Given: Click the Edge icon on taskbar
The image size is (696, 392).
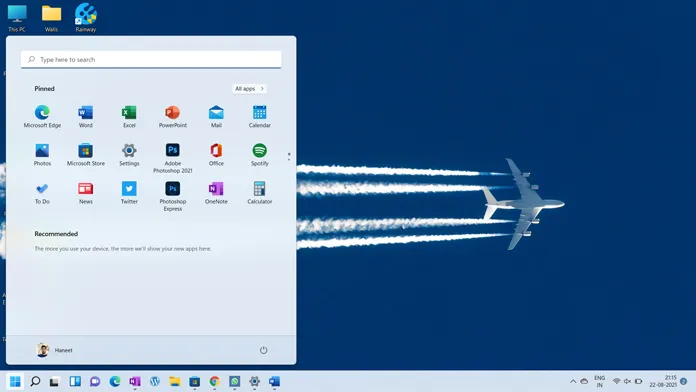Looking at the screenshot, I should click(115, 381).
